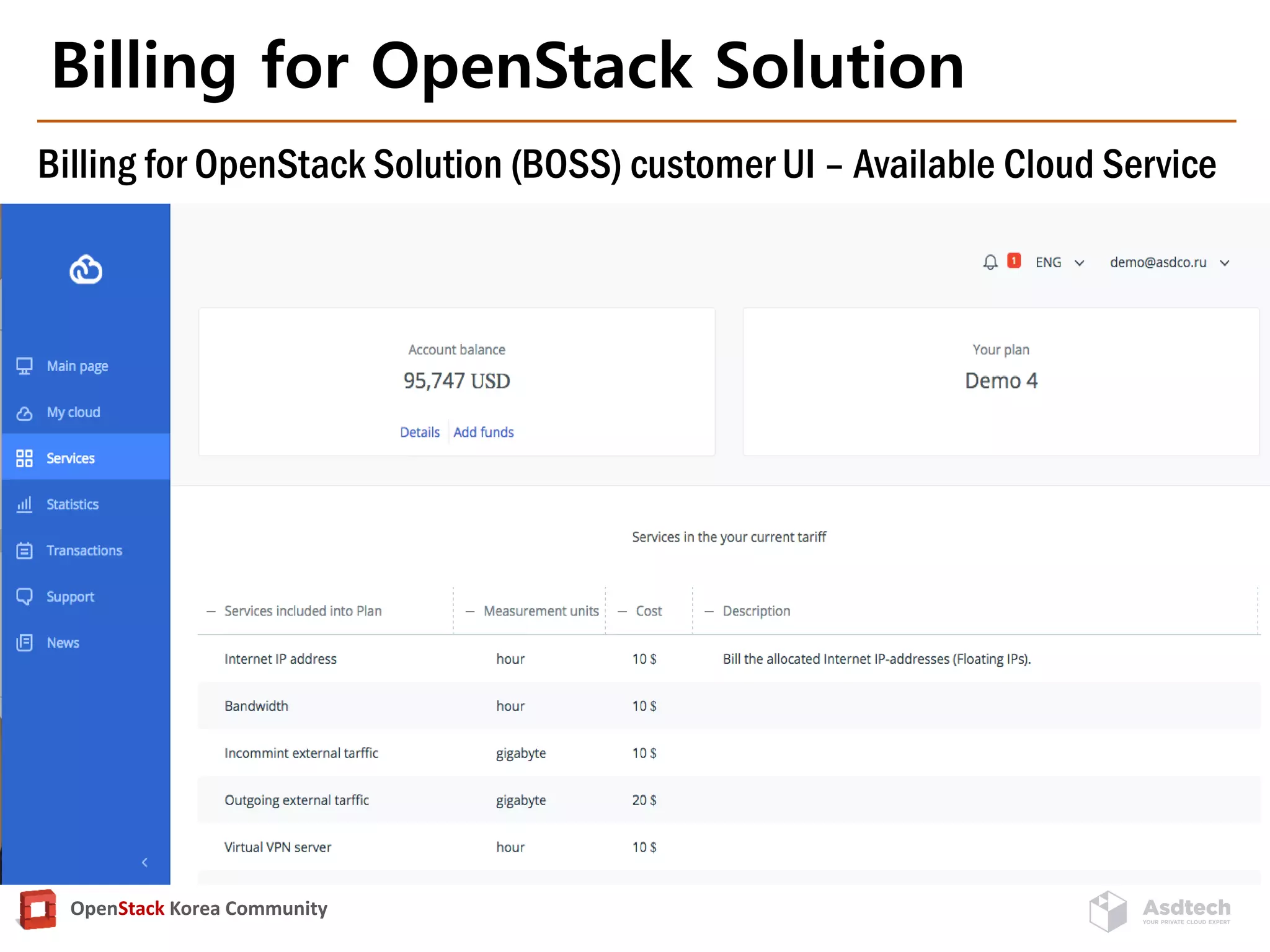
Task: Click the Asdtech cube logo
Action: pyautogui.click(x=1108, y=911)
